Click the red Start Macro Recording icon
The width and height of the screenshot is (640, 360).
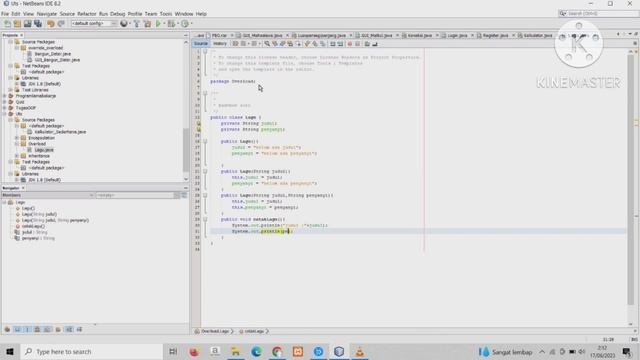click(x=350, y=44)
